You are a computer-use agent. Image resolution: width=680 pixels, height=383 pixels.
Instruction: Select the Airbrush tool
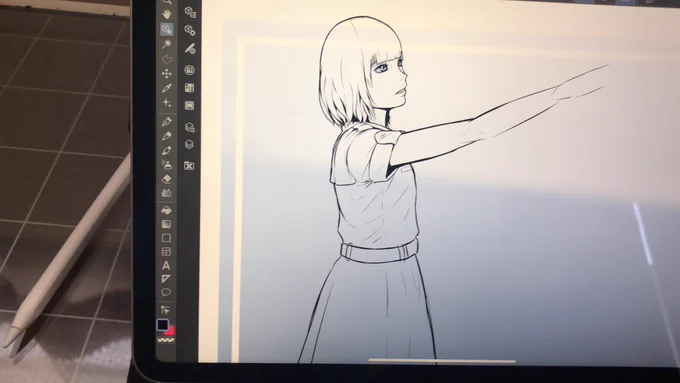coord(167,164)
